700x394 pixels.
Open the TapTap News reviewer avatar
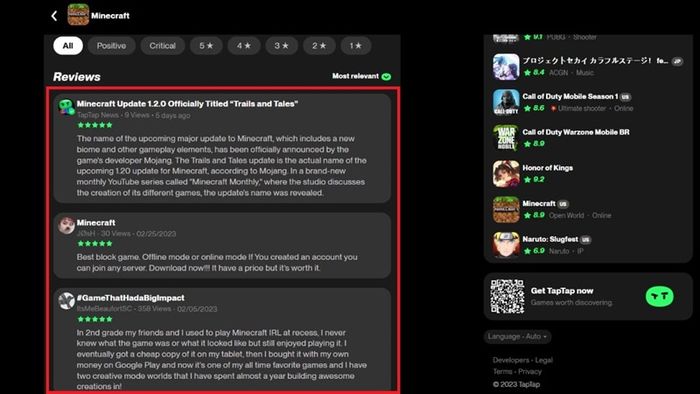[x=67, y=107]
